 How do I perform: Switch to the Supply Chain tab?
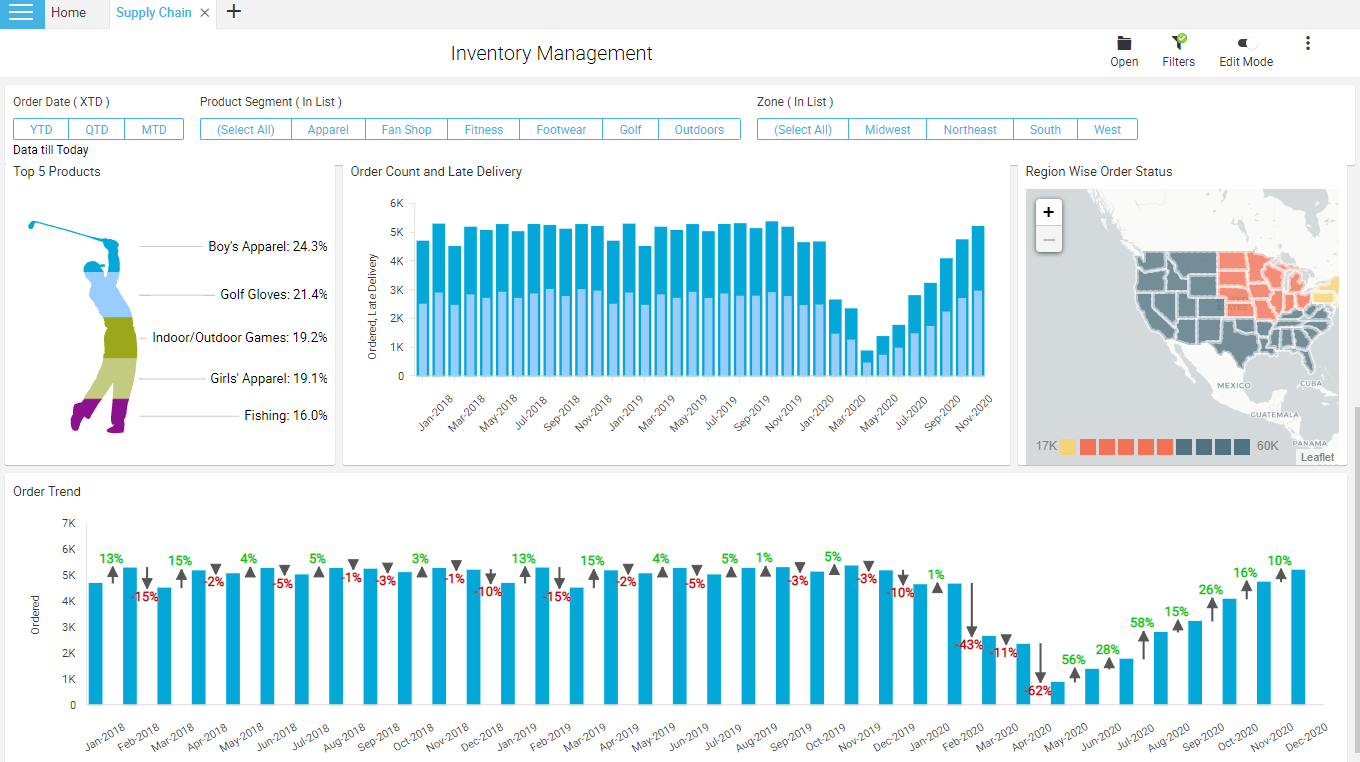click(x=153, y=13)
